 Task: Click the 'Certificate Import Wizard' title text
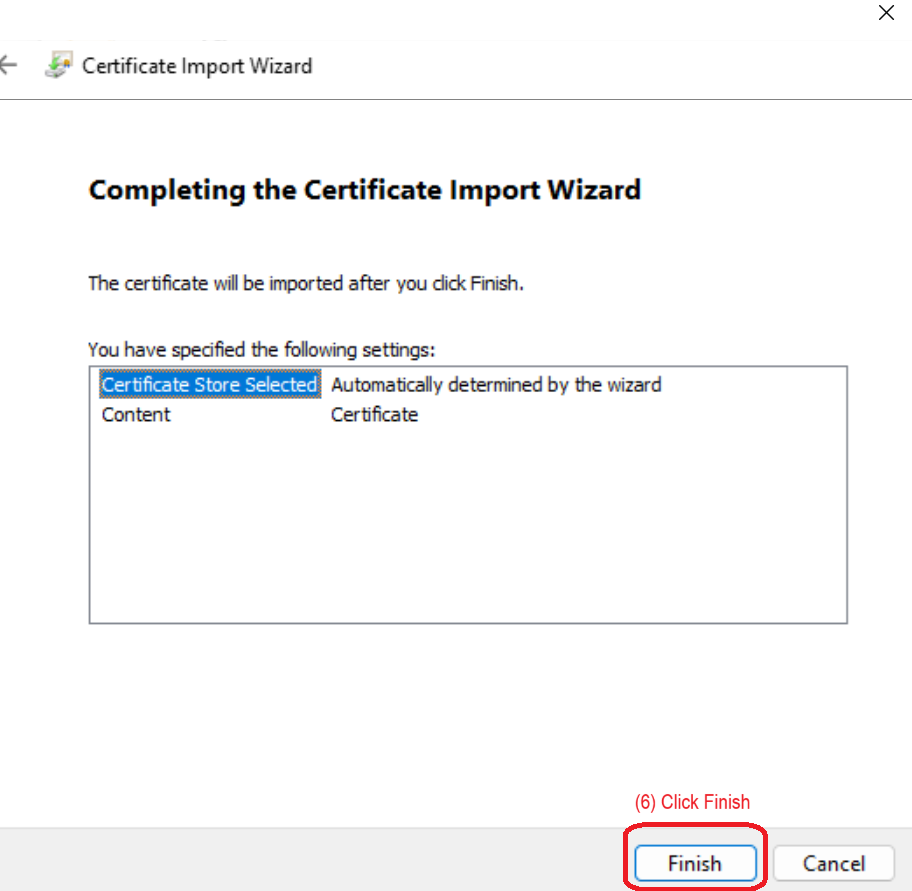tap(197, 66)
